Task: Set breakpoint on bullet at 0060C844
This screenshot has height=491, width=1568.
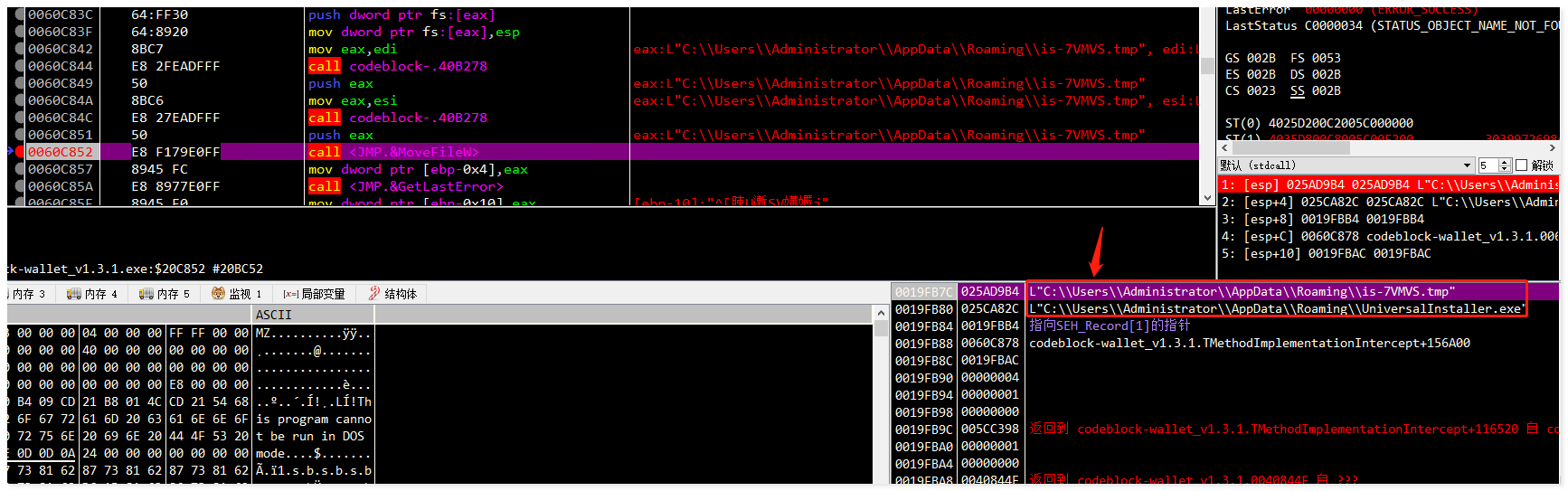Action: point(20,66)
